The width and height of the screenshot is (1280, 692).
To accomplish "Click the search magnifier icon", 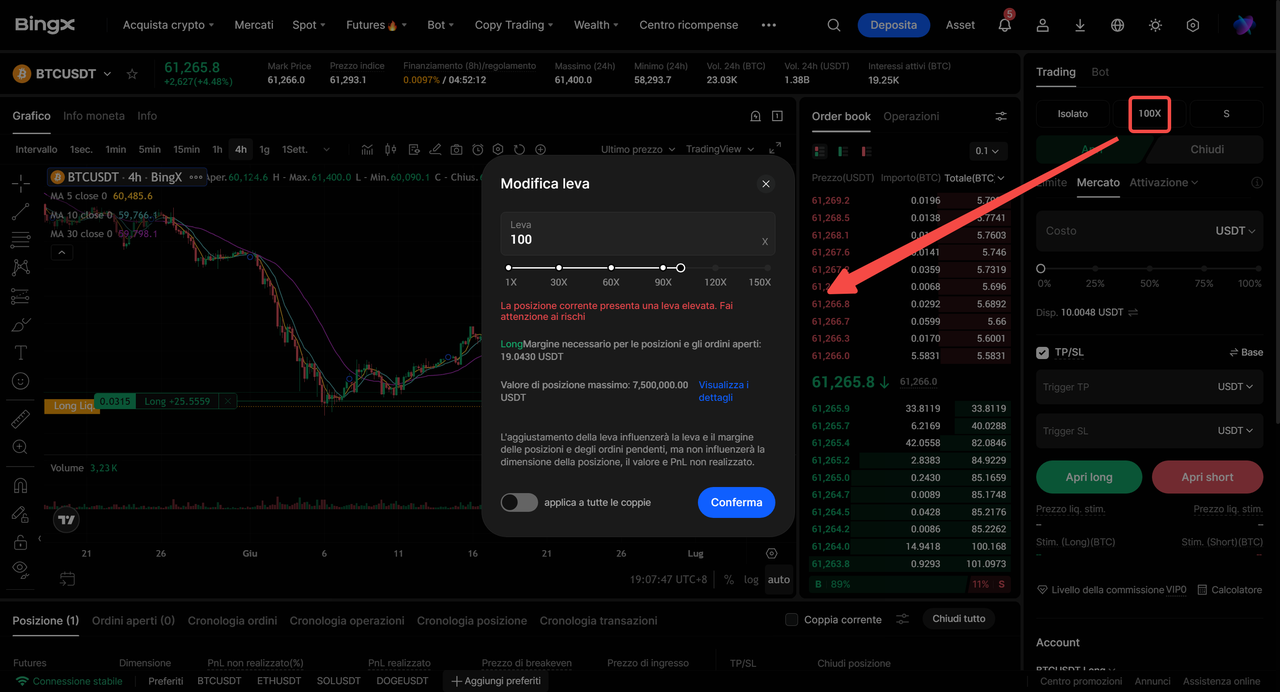I will tap(834, 25).
